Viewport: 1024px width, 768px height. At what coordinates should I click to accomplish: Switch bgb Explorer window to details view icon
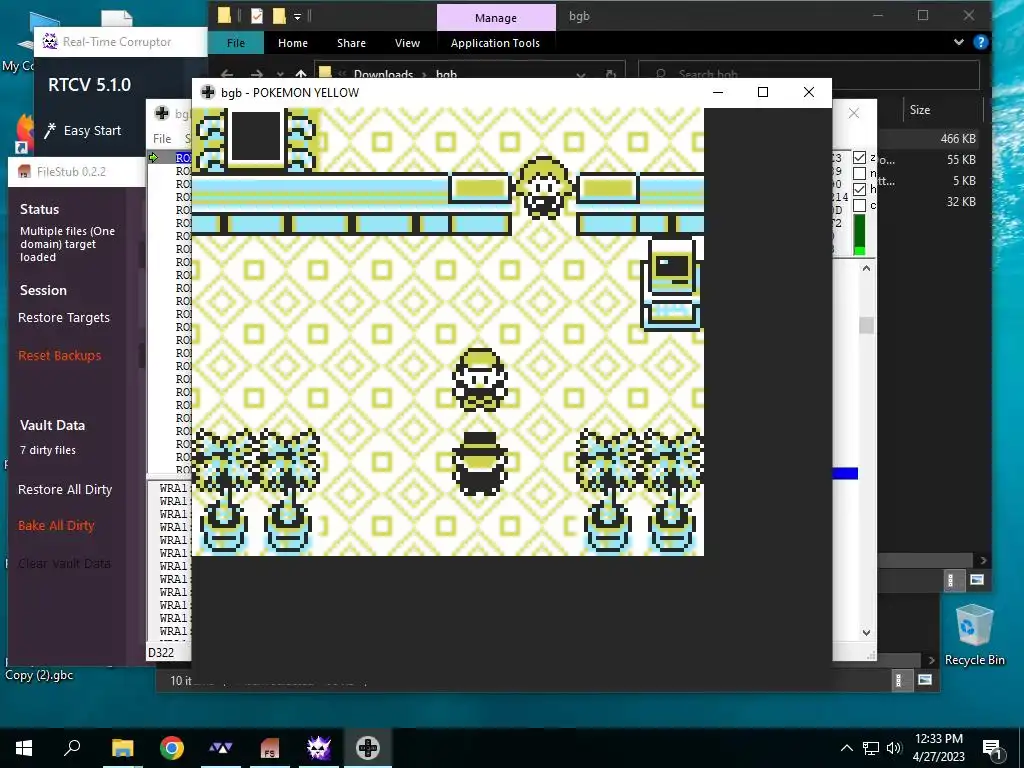[x=952, y=580]
